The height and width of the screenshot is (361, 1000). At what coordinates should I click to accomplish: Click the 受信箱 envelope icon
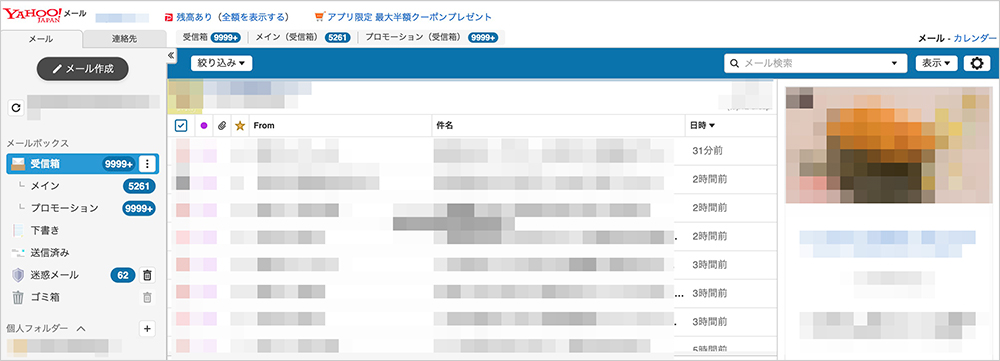[x=18, y=164]
